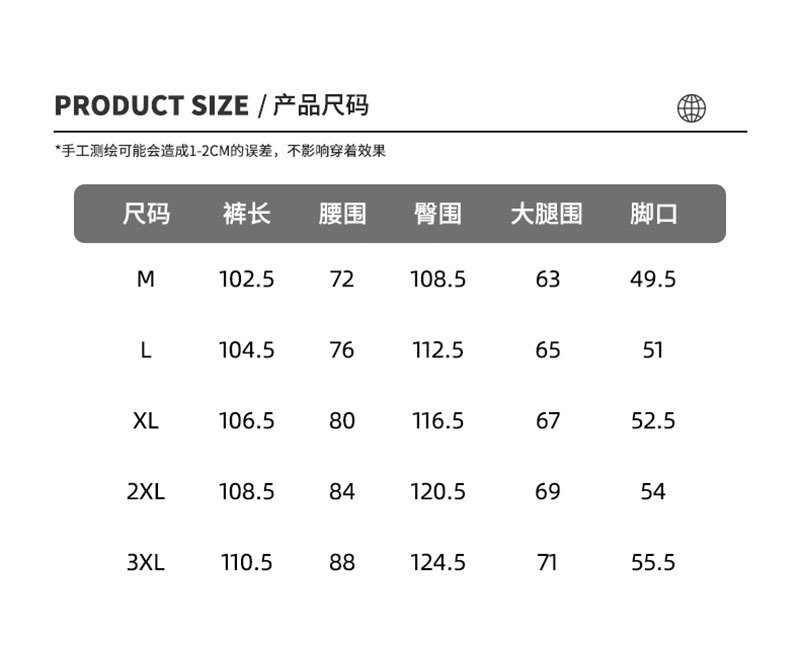
Task: Click the 88 waist value
Action: tap(342, 563)
